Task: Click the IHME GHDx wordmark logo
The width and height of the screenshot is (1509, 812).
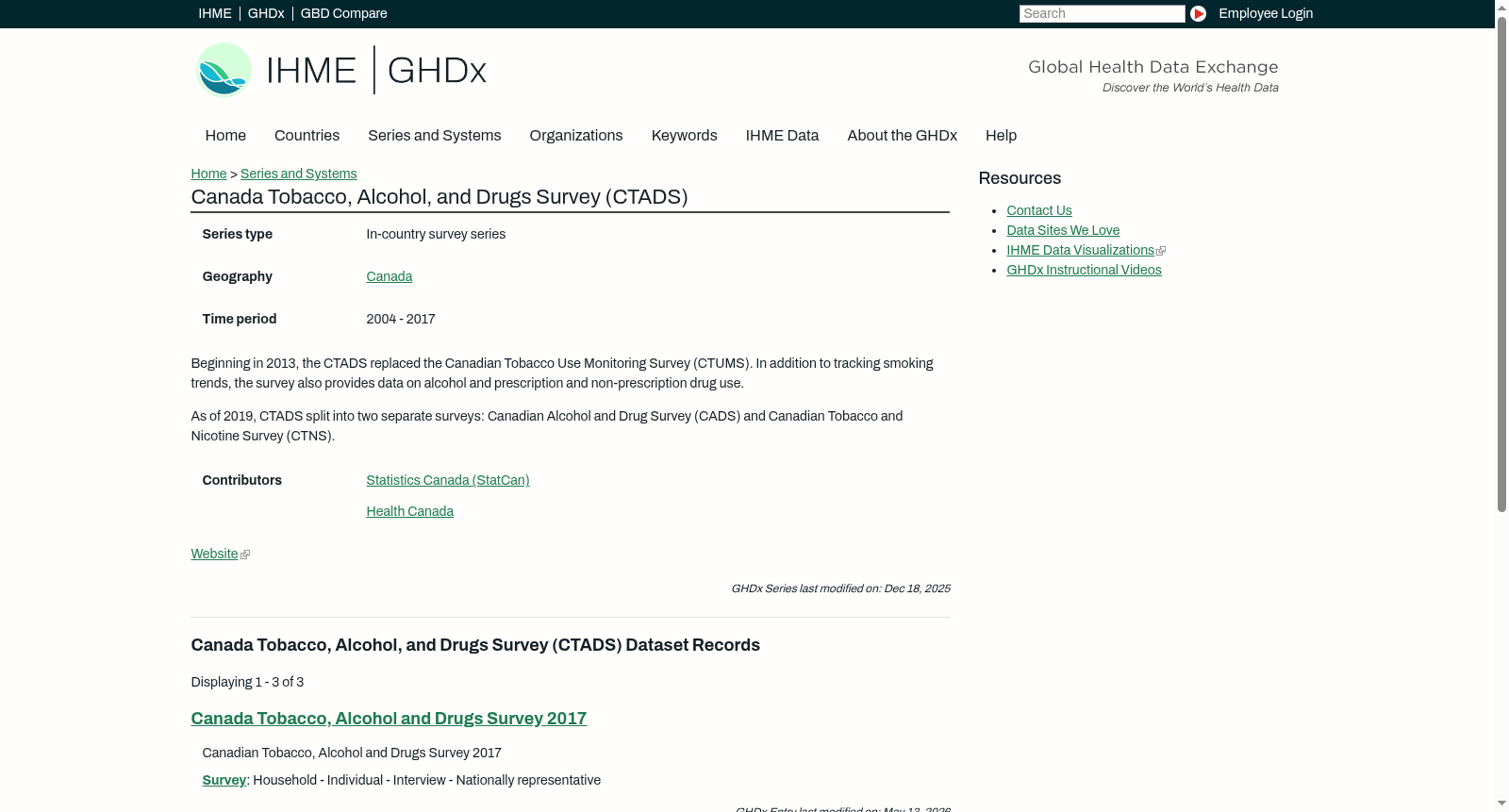Action: point(376,70)
